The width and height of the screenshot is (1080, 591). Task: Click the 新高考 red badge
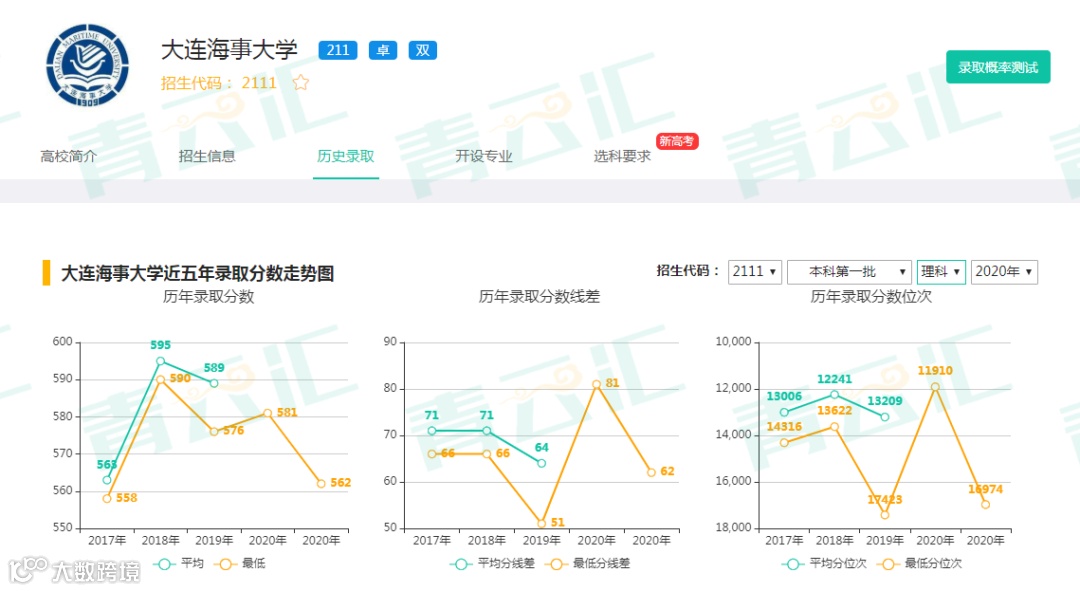point(677,141)
